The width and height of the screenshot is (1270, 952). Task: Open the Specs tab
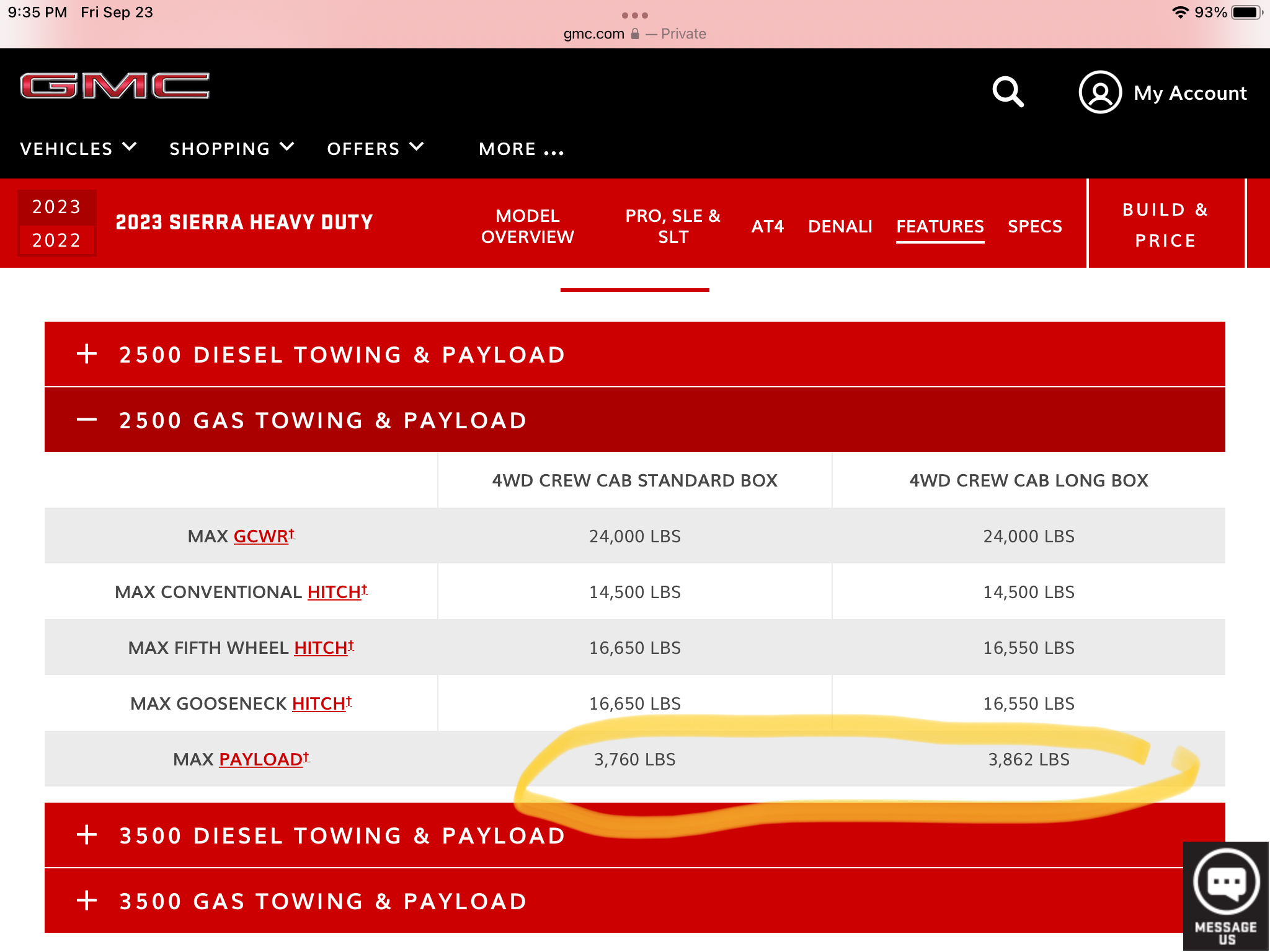click(x=1035, y=226)
